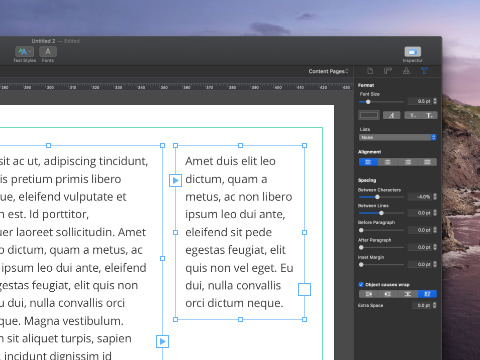Click the bottom-center handle of right text box

(x=240, y=319)
